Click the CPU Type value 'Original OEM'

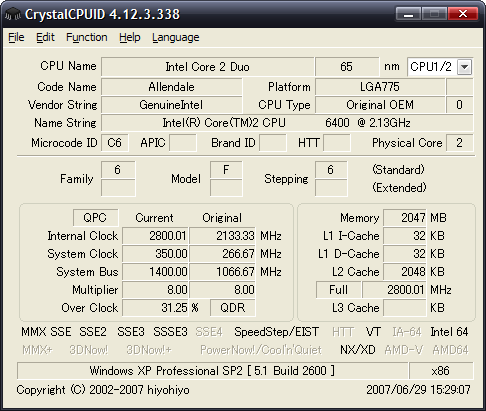click(x=380, y=105)
